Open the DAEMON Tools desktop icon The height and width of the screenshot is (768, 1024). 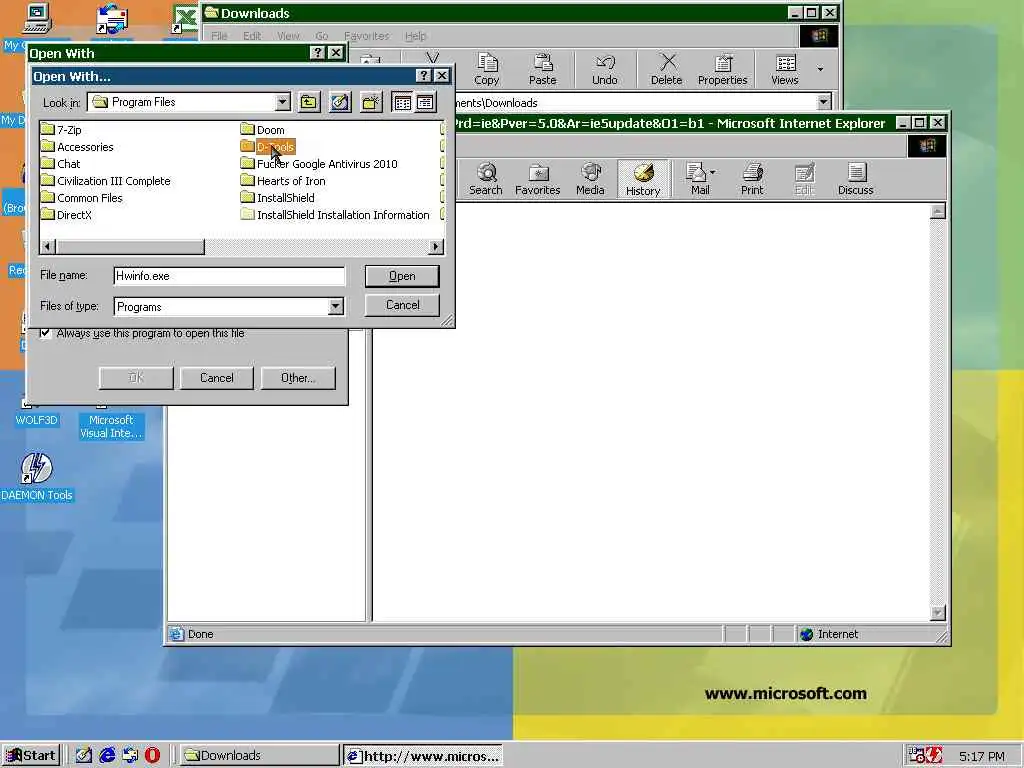[37, 477]
